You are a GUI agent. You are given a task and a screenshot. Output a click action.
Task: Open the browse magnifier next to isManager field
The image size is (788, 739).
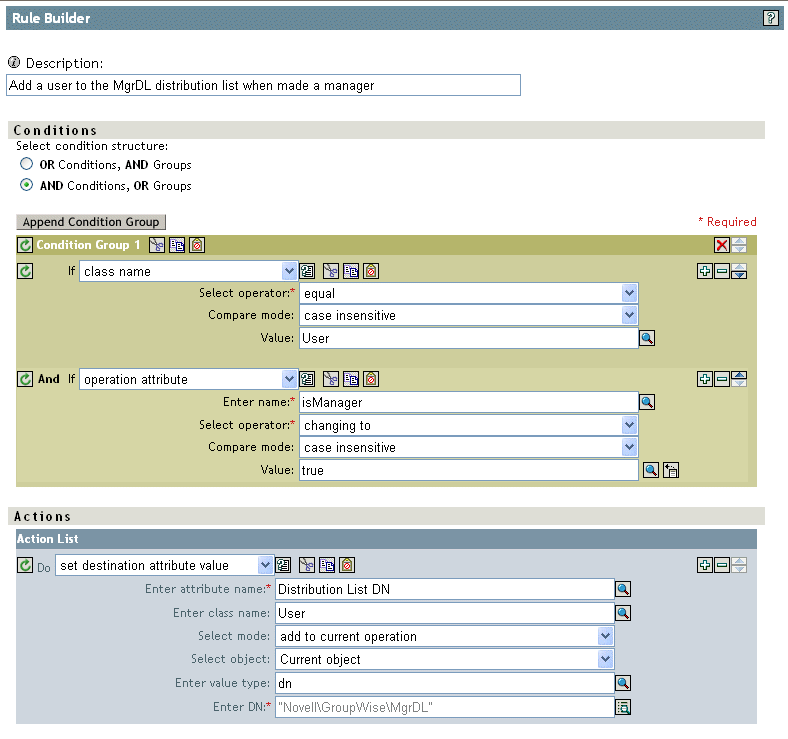coord(647,402)
